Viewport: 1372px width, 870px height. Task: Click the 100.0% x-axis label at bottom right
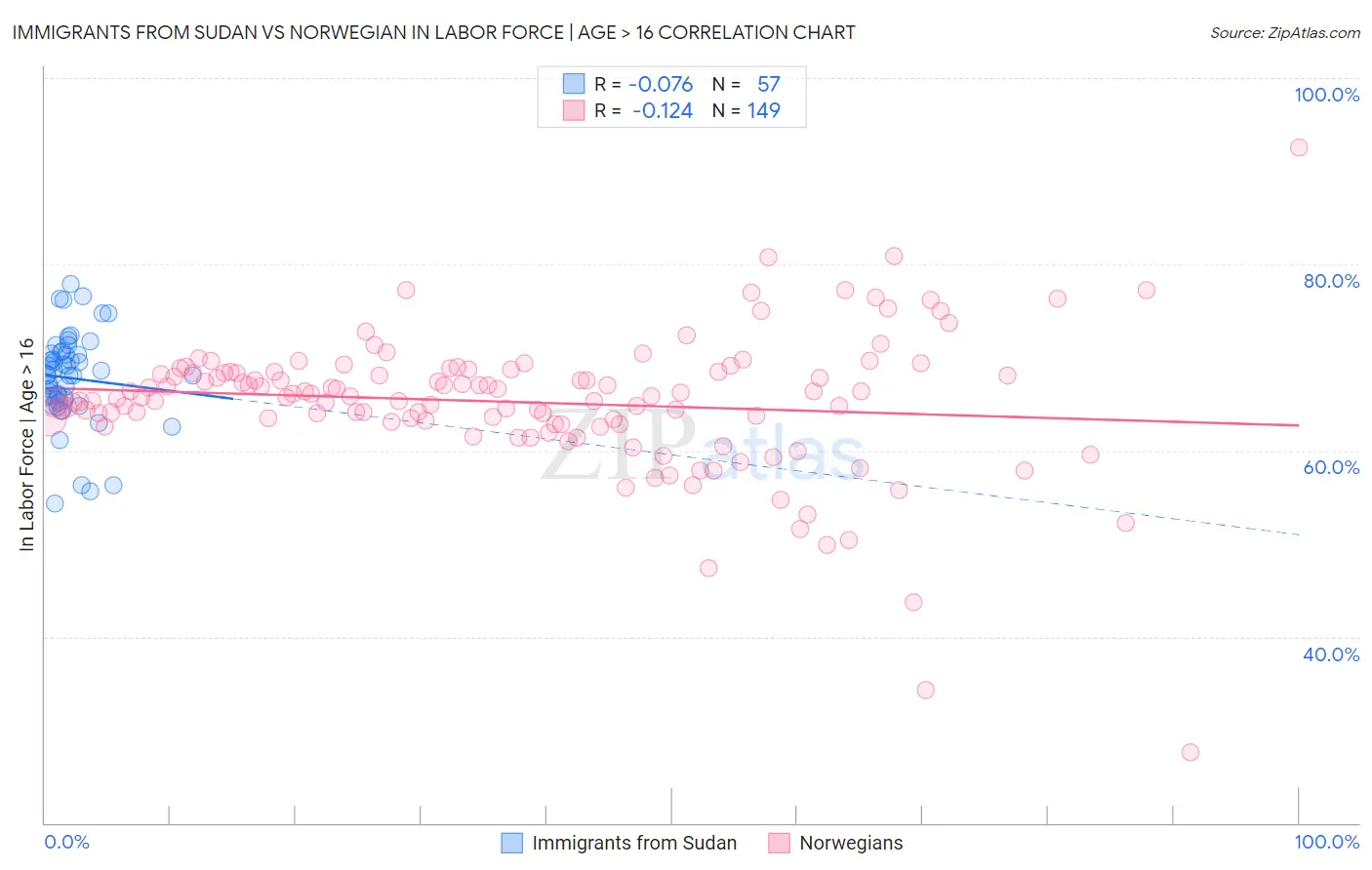tap(1327, 842)
